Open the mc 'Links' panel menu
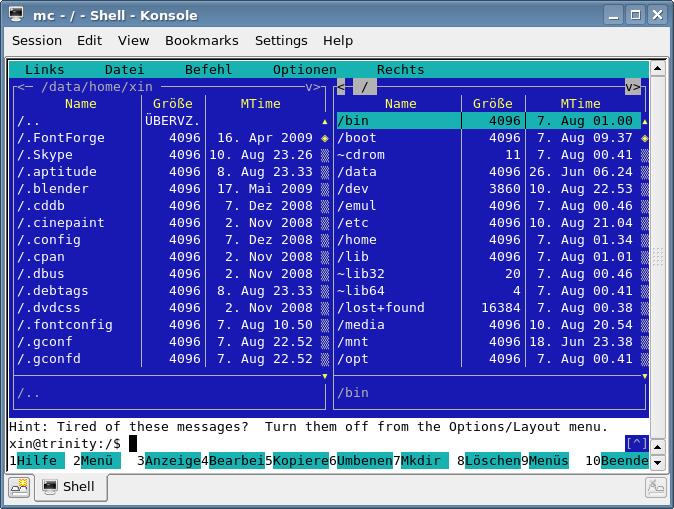The image size is (674, 509). pyautogui.click(x=44, y=70)
